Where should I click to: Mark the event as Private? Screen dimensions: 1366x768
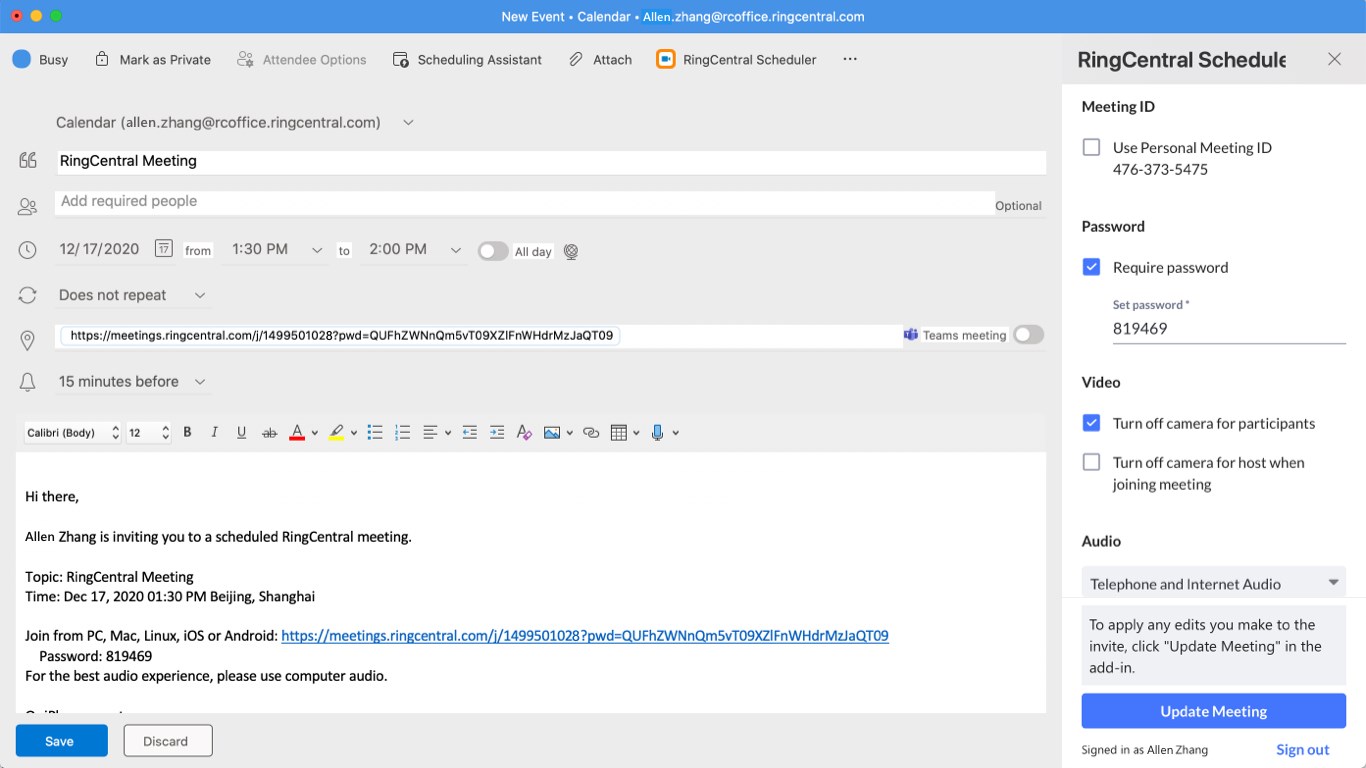(153, 60)
